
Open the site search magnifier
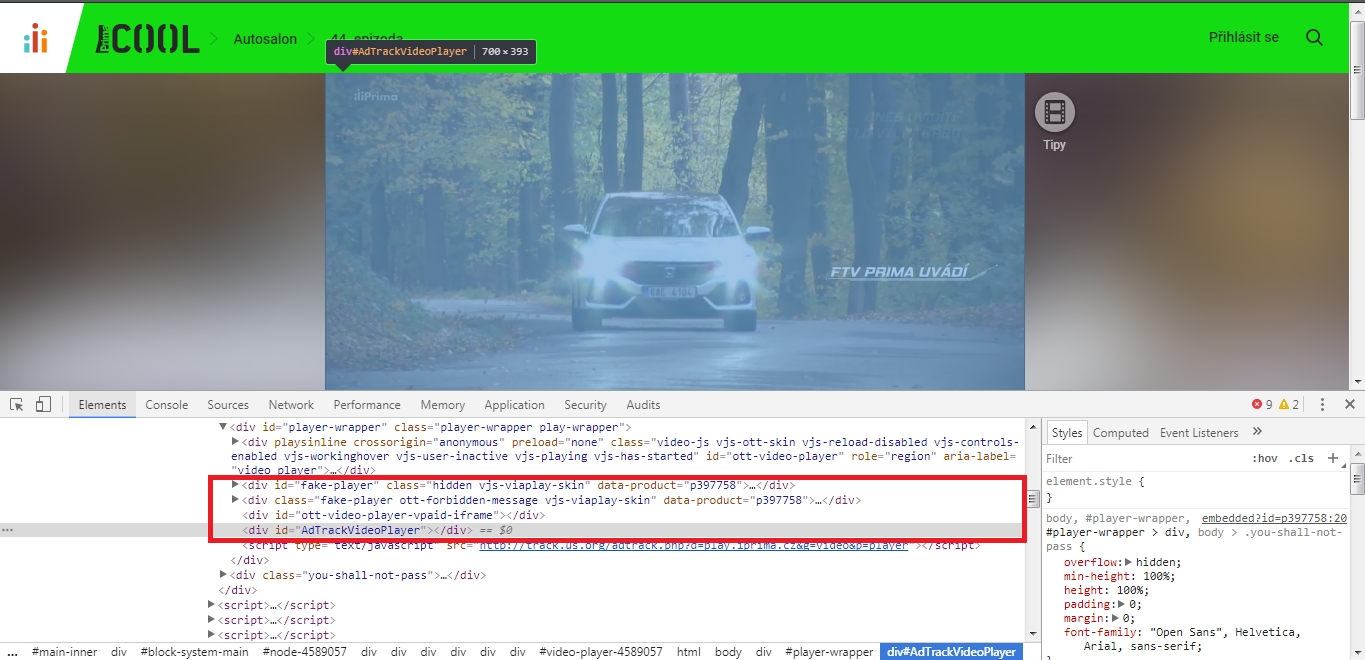click(1314, 38)
